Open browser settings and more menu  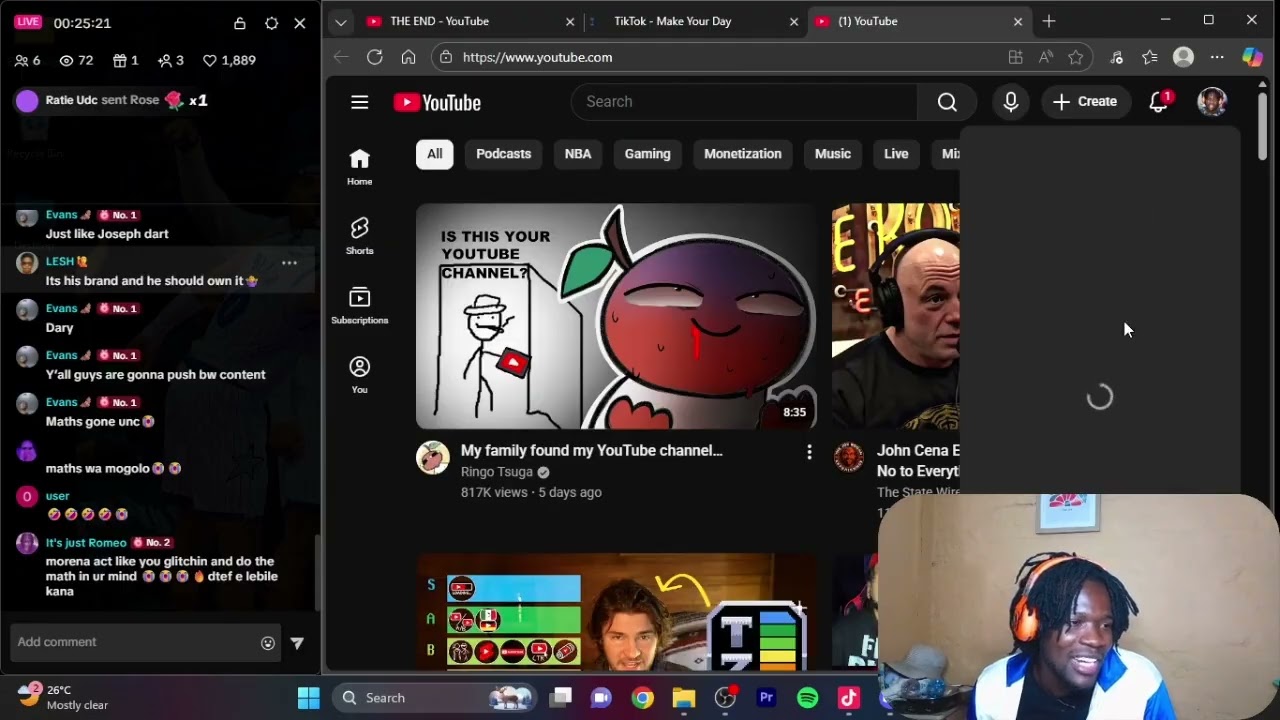(x=1217, y=57)
